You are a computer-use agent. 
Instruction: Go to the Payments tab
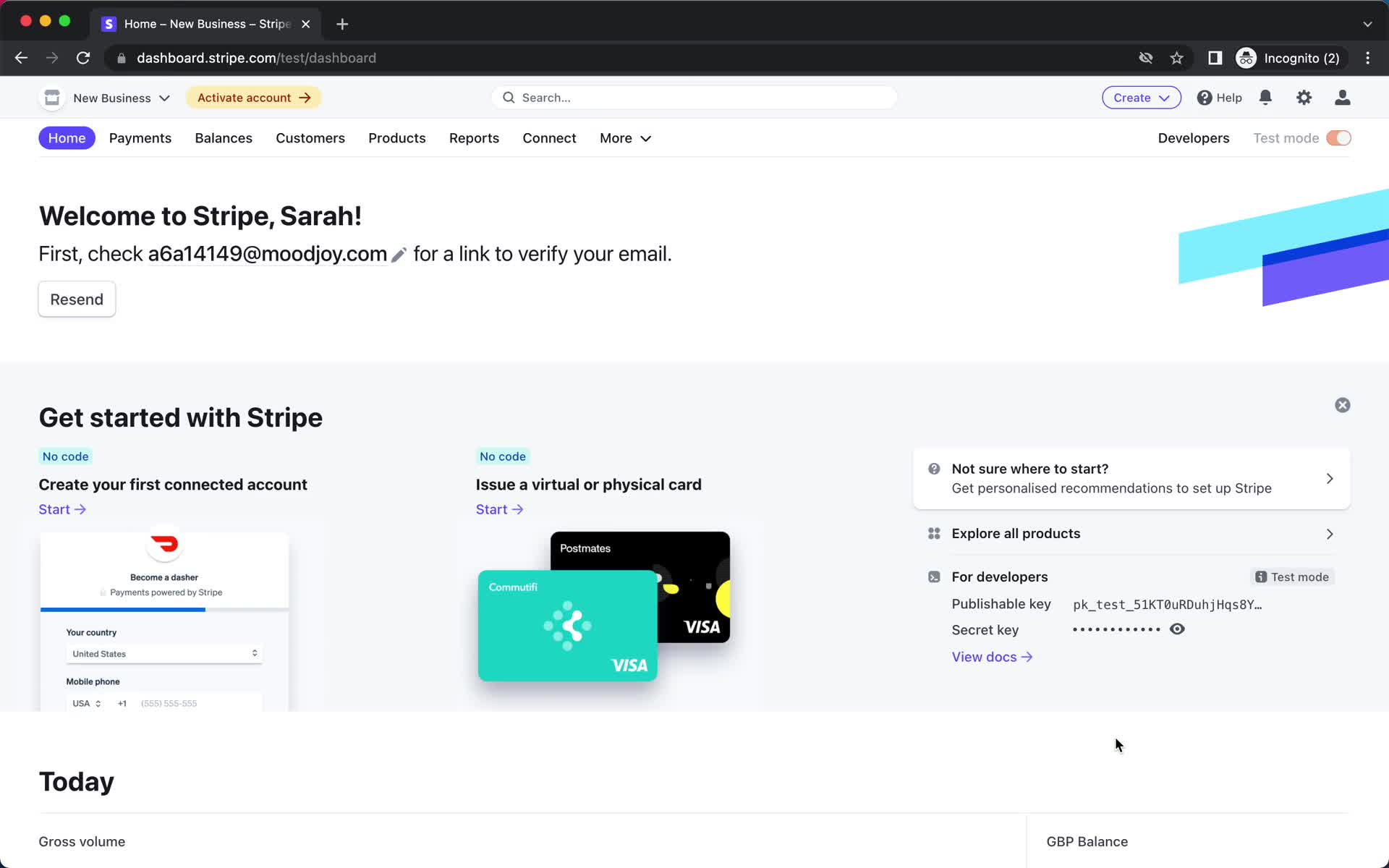pyautogui.click(x=140, y=138)
